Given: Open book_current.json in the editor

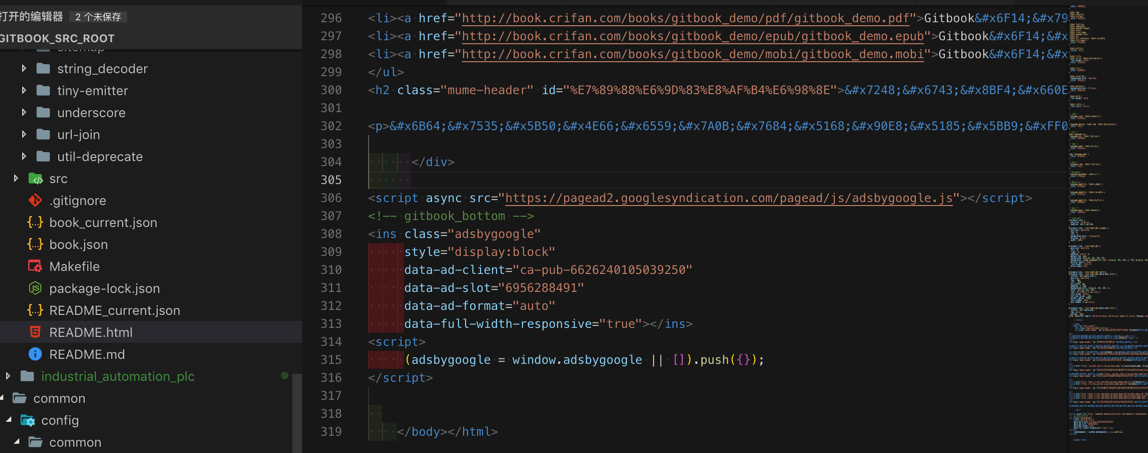Looking at the screenshot, I should click(103, 222).
